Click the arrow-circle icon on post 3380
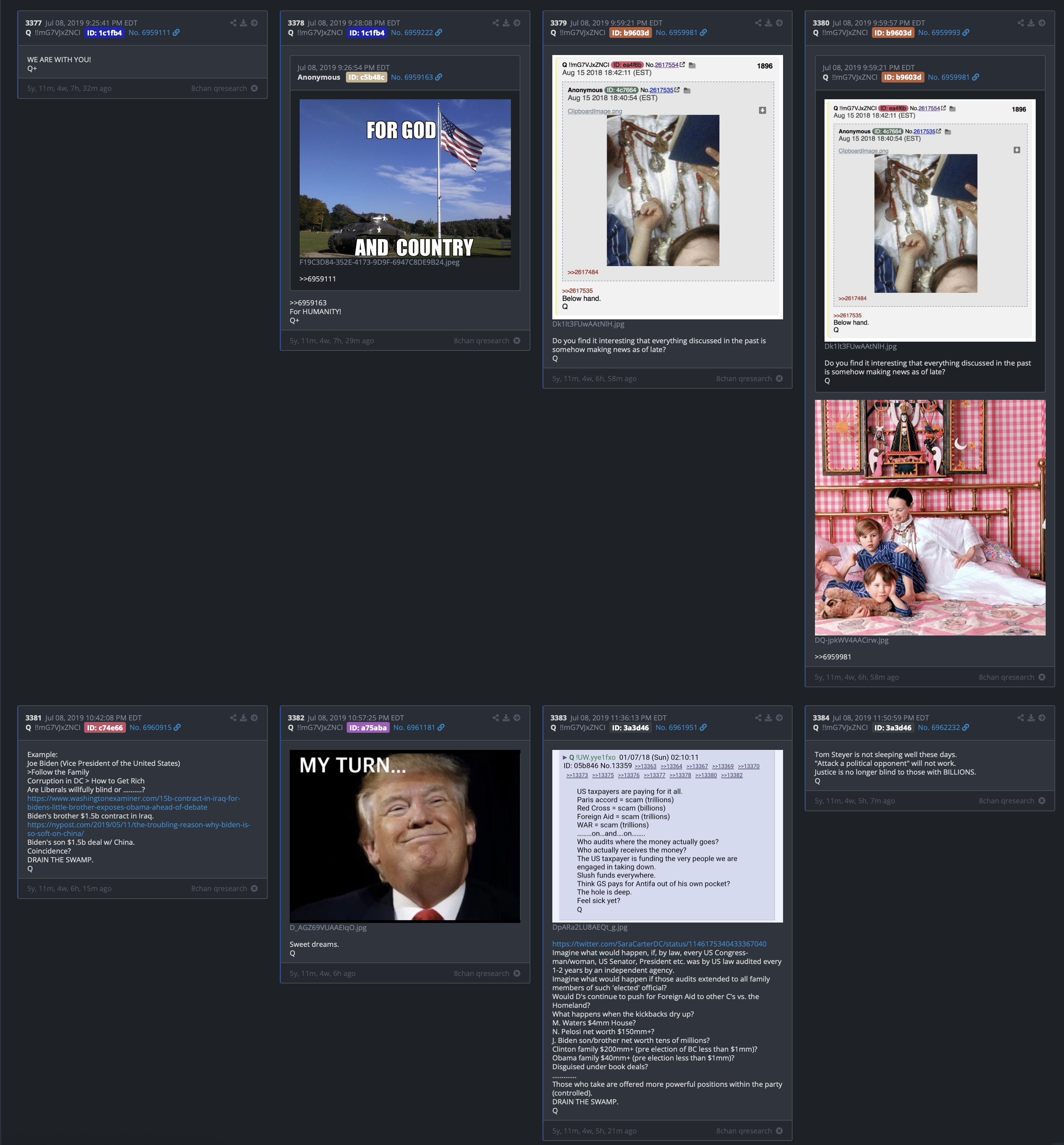The height and width of the screenshot is (1145, 1064). click(1042, 23)
